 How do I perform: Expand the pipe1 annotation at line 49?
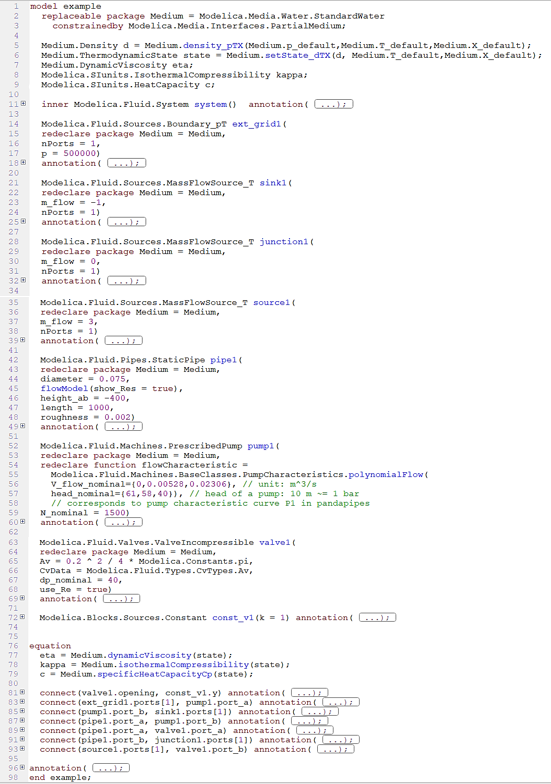tap(124, 426)
